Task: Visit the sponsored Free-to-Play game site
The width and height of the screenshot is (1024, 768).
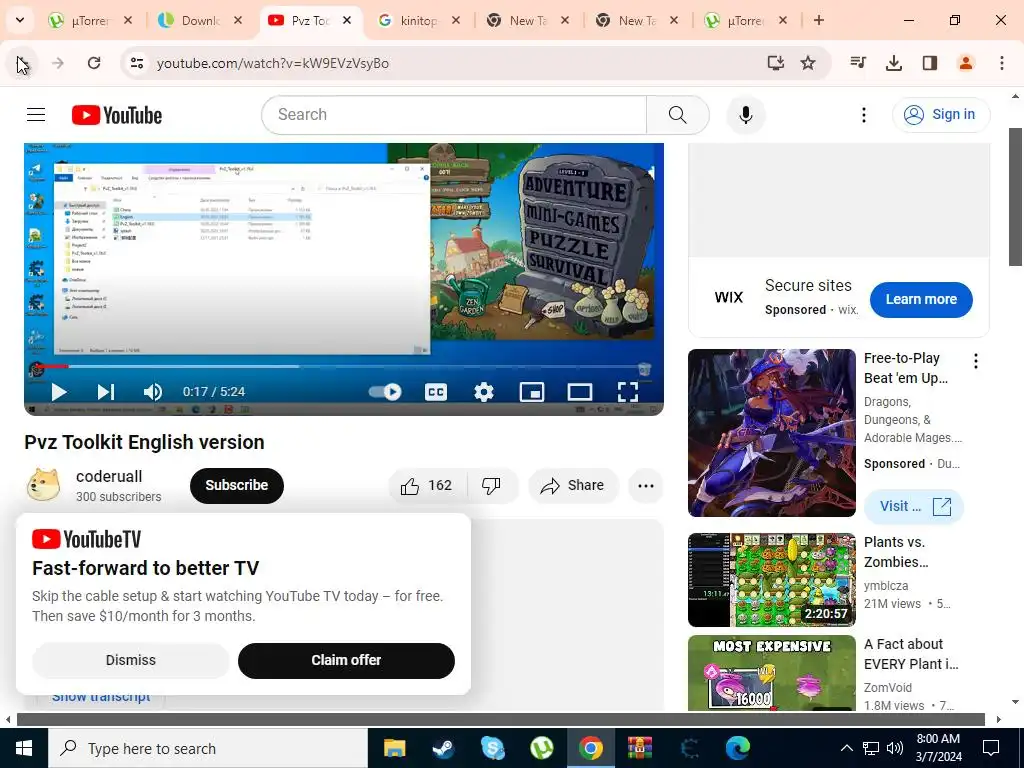Action: [x=914, y=506]
